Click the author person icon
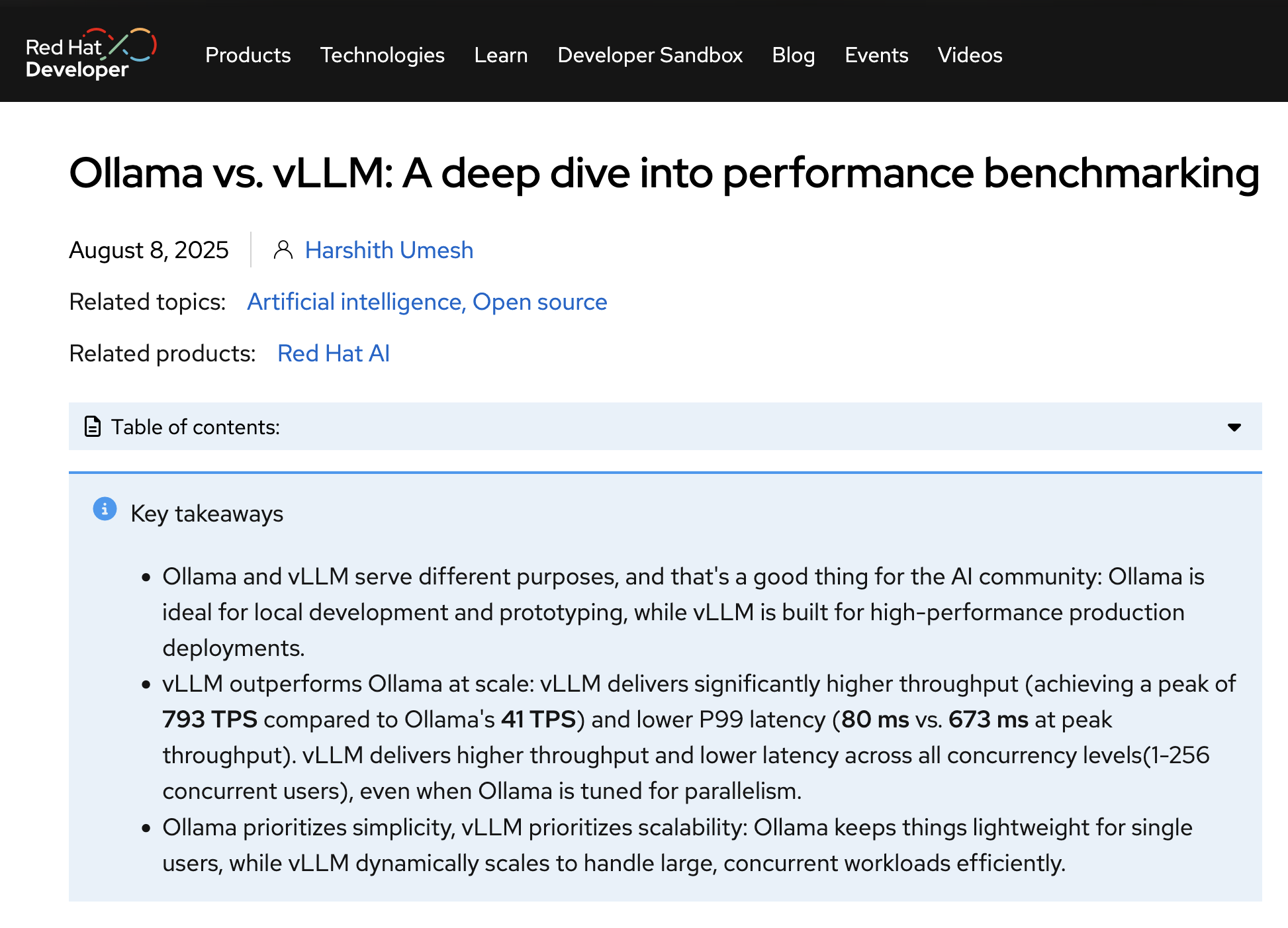 point(283,250)
